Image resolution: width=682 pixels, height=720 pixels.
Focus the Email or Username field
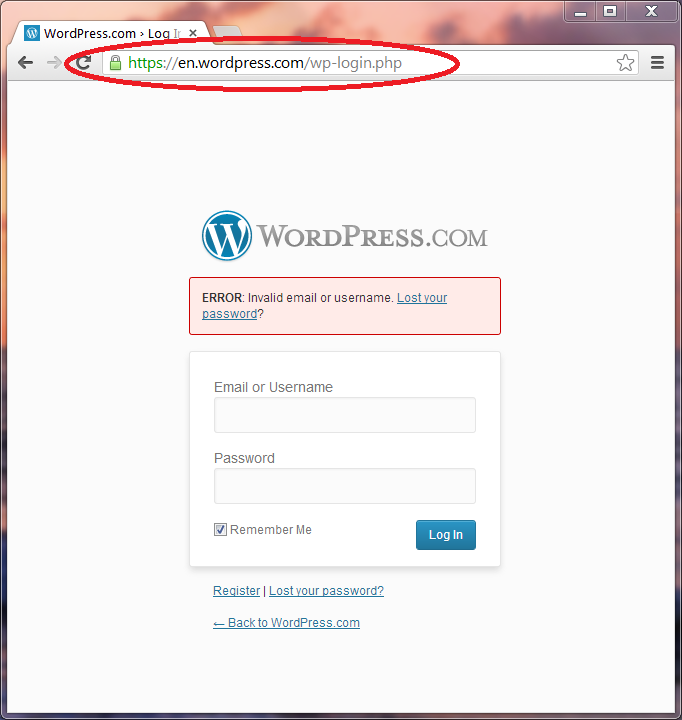[345, 415]
